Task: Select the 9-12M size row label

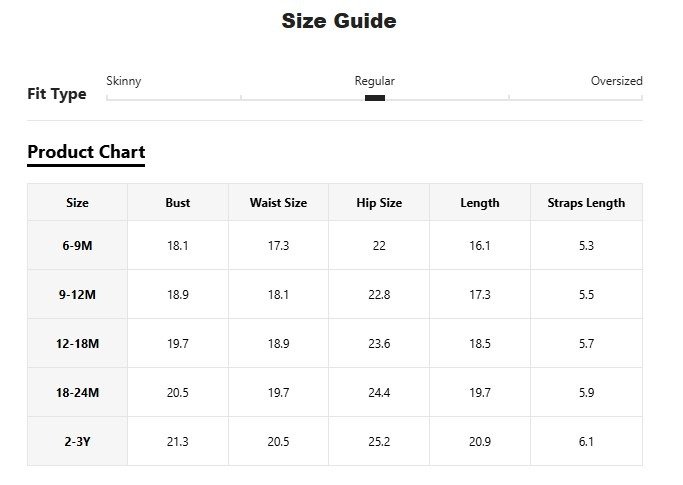Action: [x=77, y=295]
